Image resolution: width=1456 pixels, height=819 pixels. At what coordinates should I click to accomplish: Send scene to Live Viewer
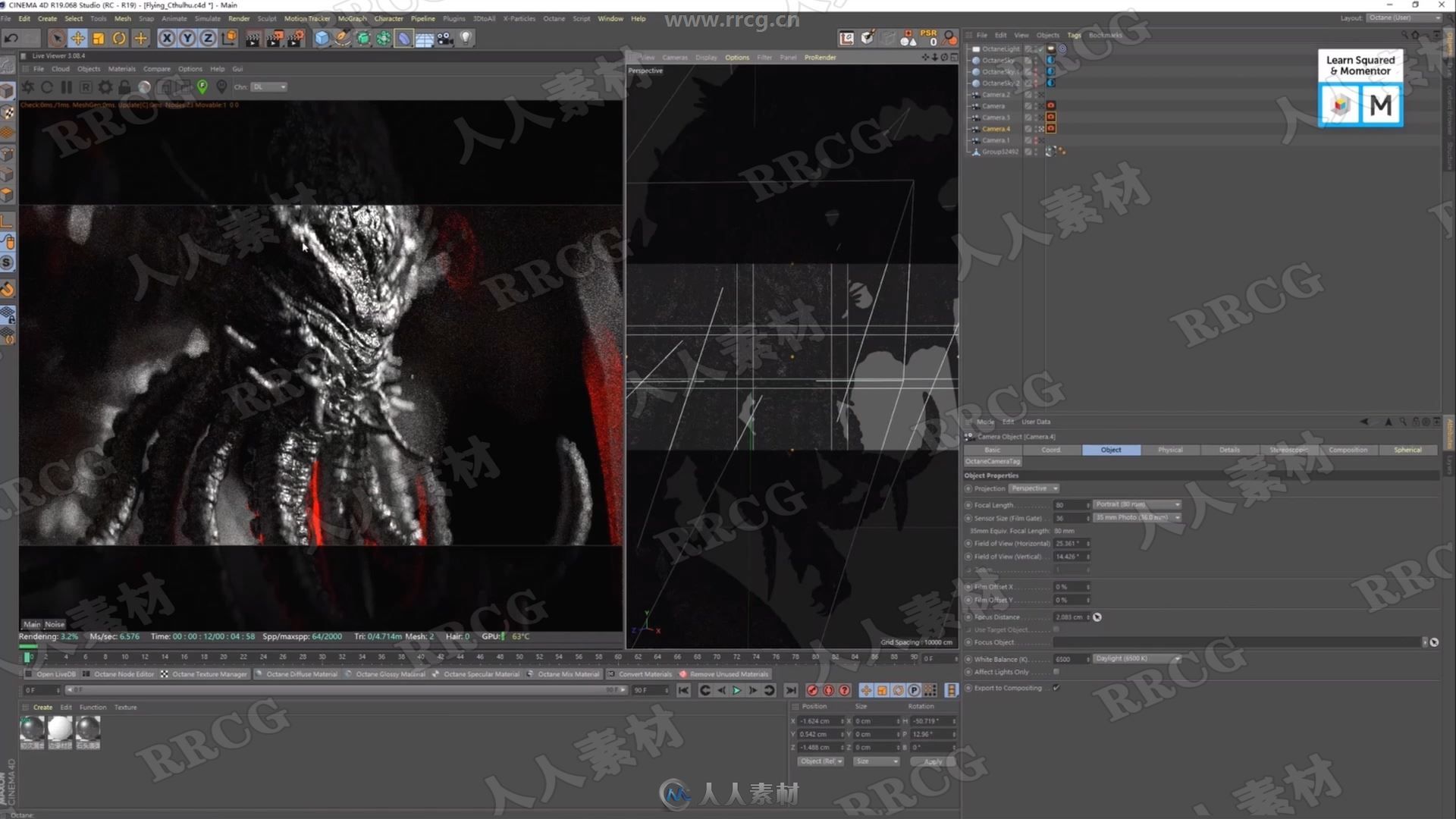(28, 87)
